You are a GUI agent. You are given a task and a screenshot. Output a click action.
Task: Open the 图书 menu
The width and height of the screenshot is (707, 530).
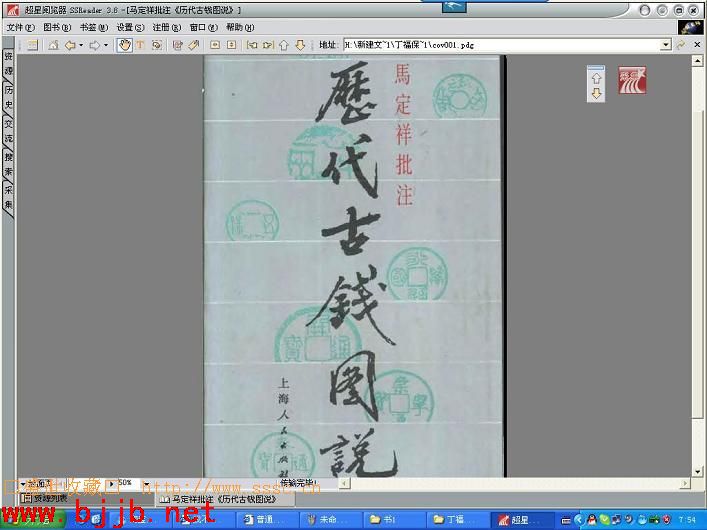[57, 28]
